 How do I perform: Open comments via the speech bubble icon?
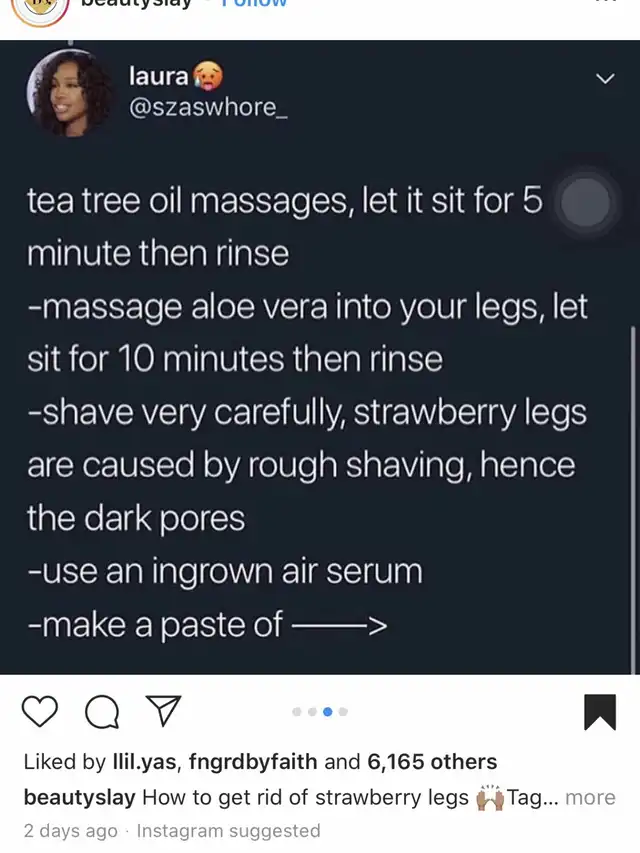102,712
